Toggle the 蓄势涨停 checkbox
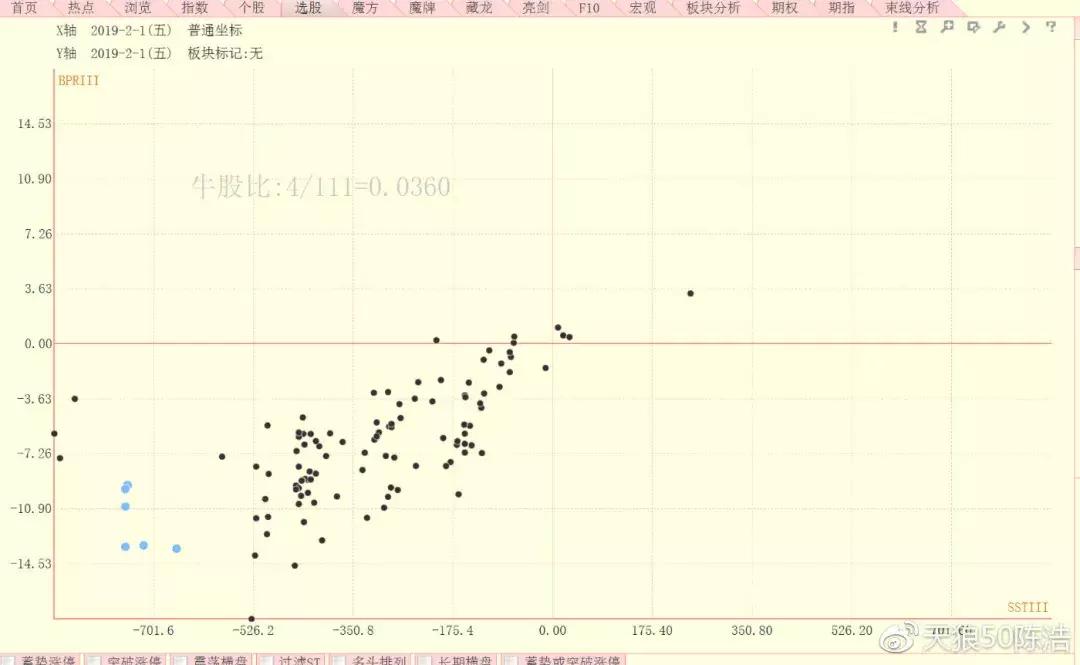This screenshot has width=1080, height=665. (x=10, y=661)
